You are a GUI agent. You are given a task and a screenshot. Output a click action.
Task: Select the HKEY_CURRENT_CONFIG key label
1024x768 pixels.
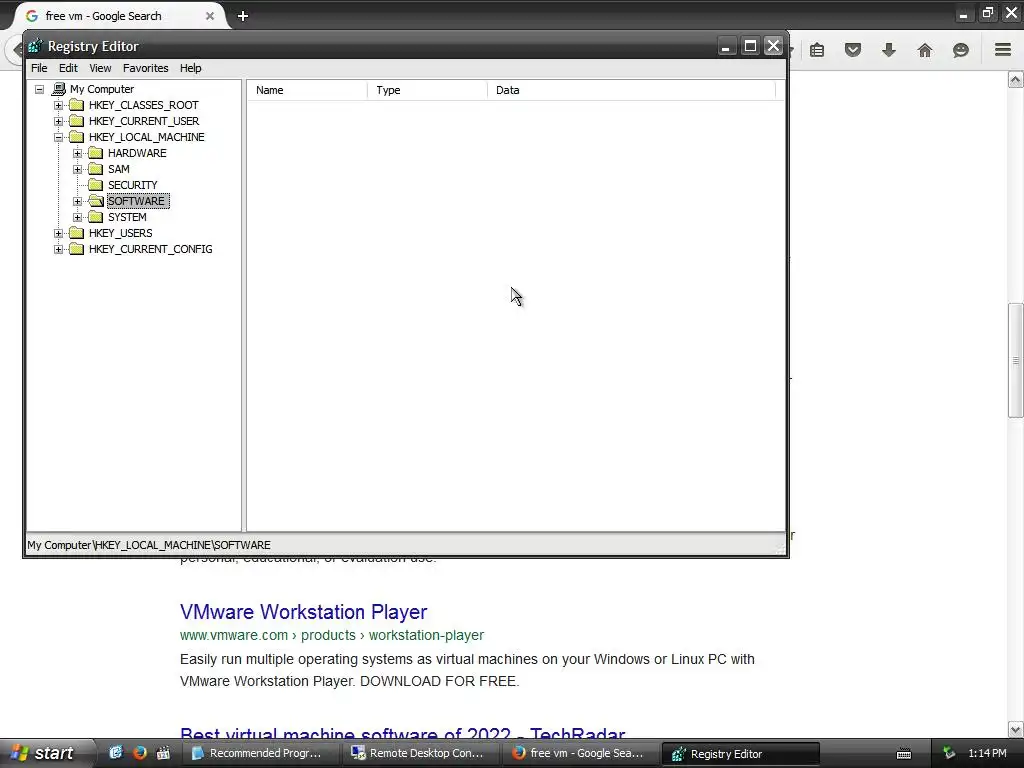150,249
